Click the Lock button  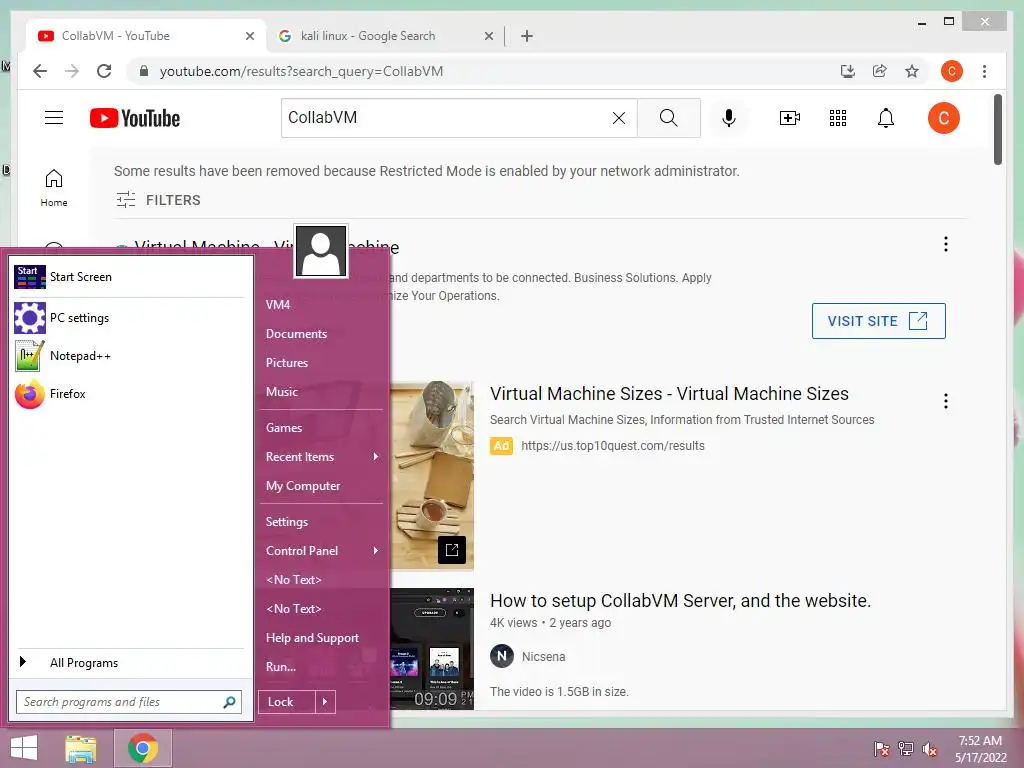pos(287,702)
